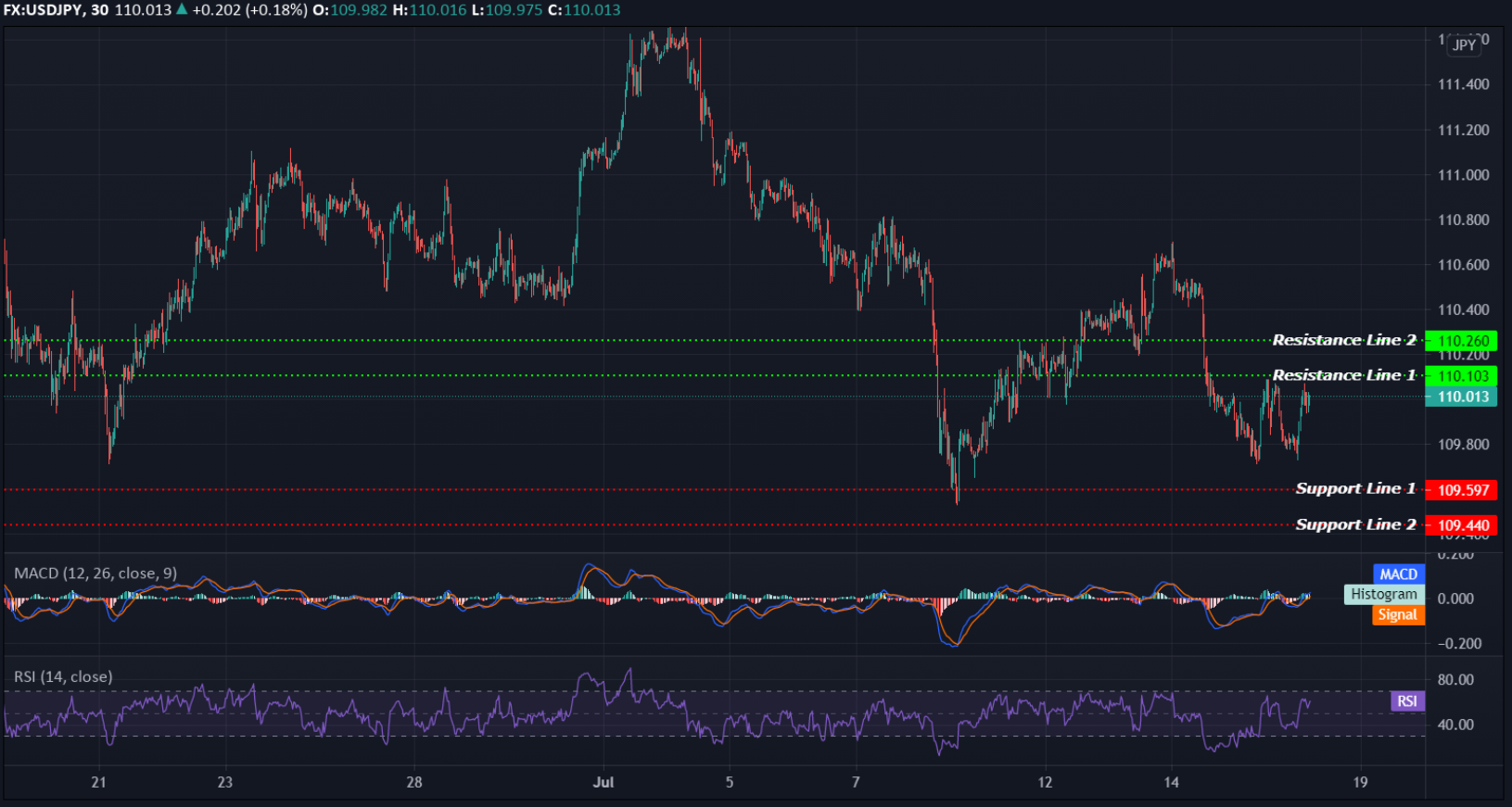1512x807 pixels.
Task: Click the orange Signal legend tag
Action: tap(1397, 614)
